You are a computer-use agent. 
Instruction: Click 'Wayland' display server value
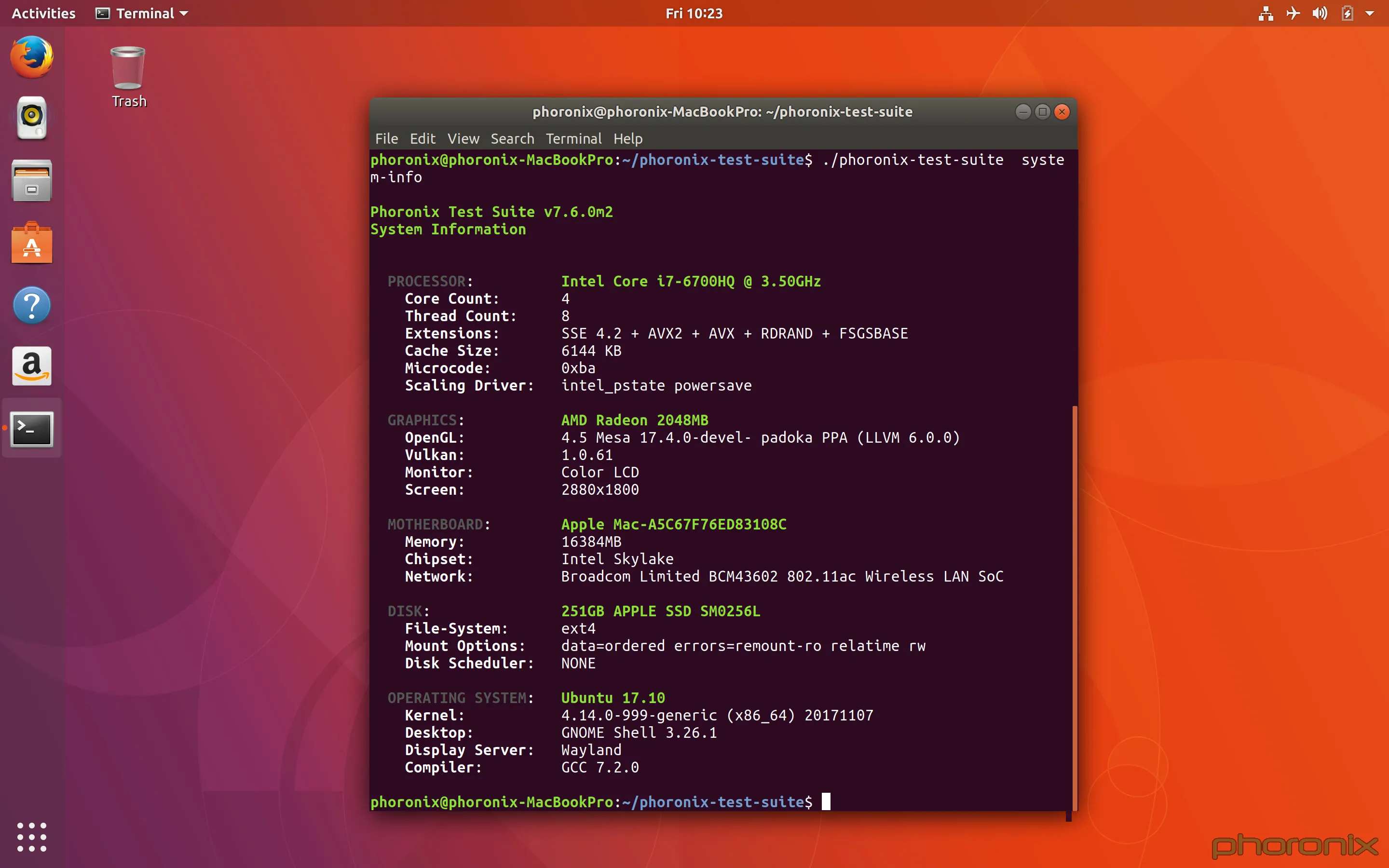click(591, 750)
